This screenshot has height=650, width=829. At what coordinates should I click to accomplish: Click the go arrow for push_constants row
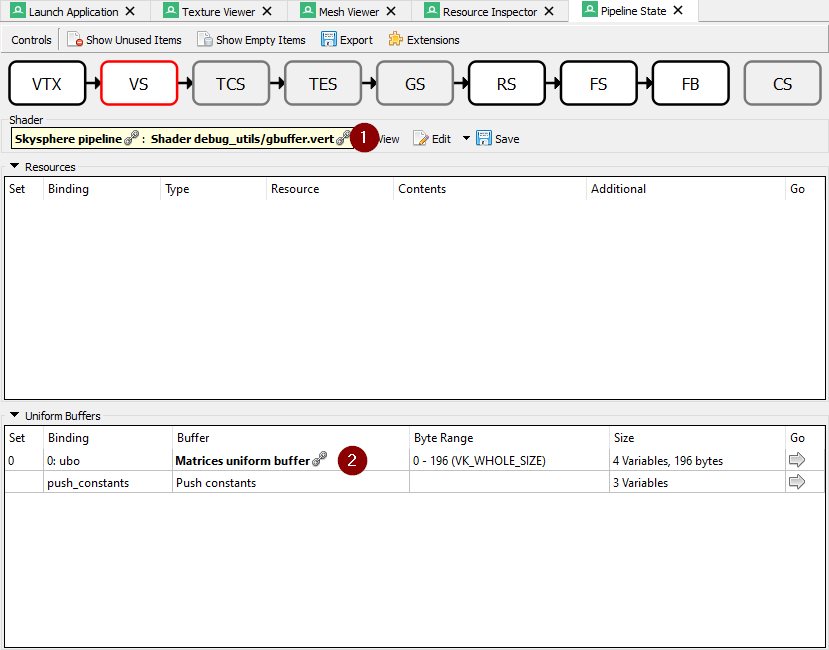pos(796,482)
